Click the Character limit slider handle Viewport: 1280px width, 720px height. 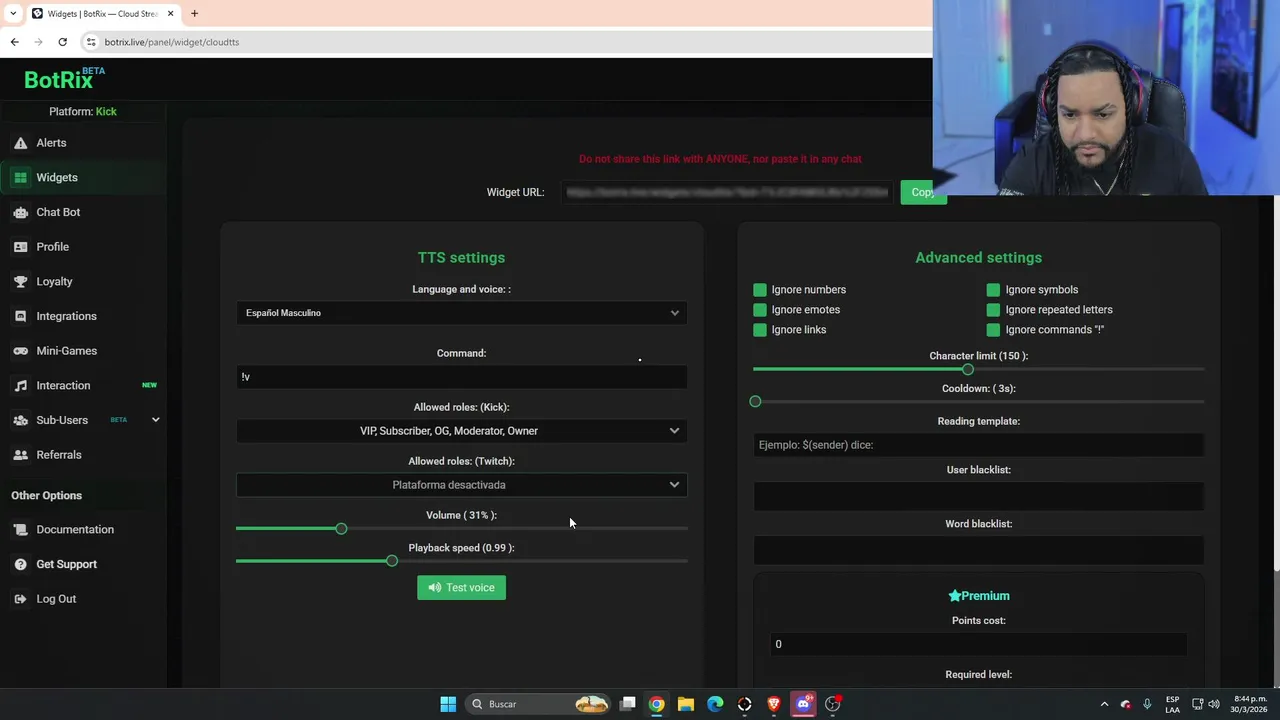(967, 369)
